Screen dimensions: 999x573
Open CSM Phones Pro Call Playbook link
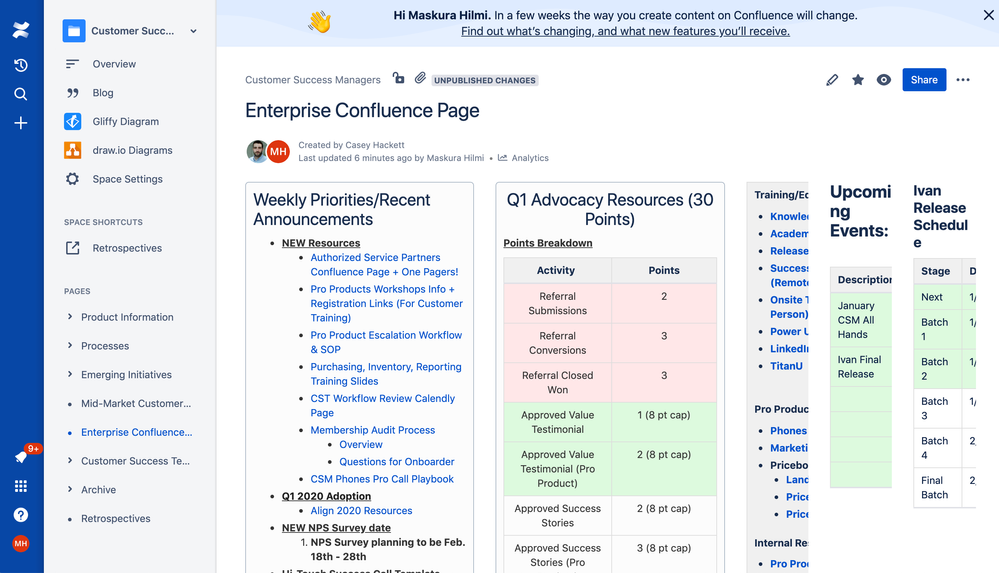pyautogui.click(x=382, y=479)
